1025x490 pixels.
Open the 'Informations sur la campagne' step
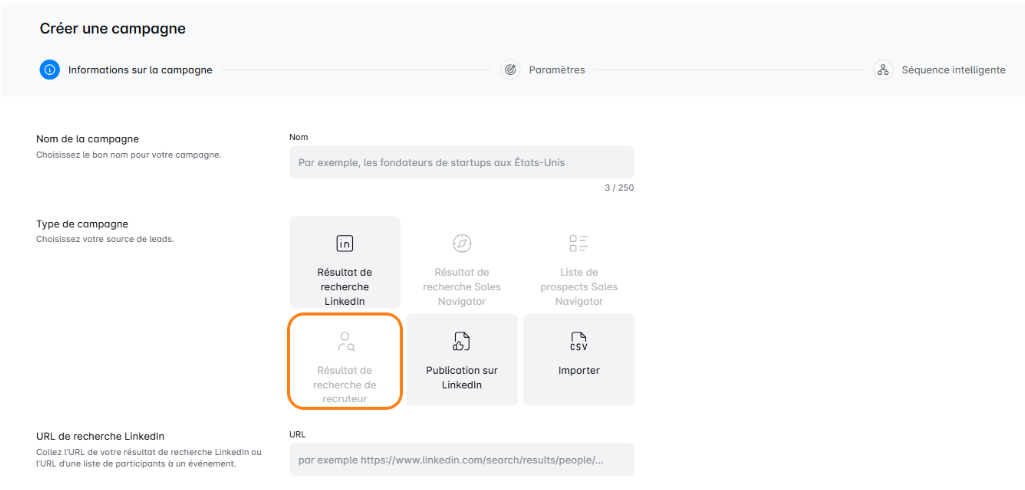(x=140, y=70)
